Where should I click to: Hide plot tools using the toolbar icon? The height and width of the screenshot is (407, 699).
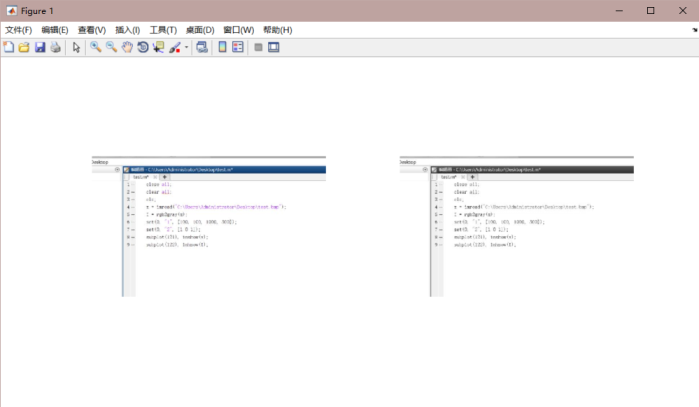coord(258,47)
